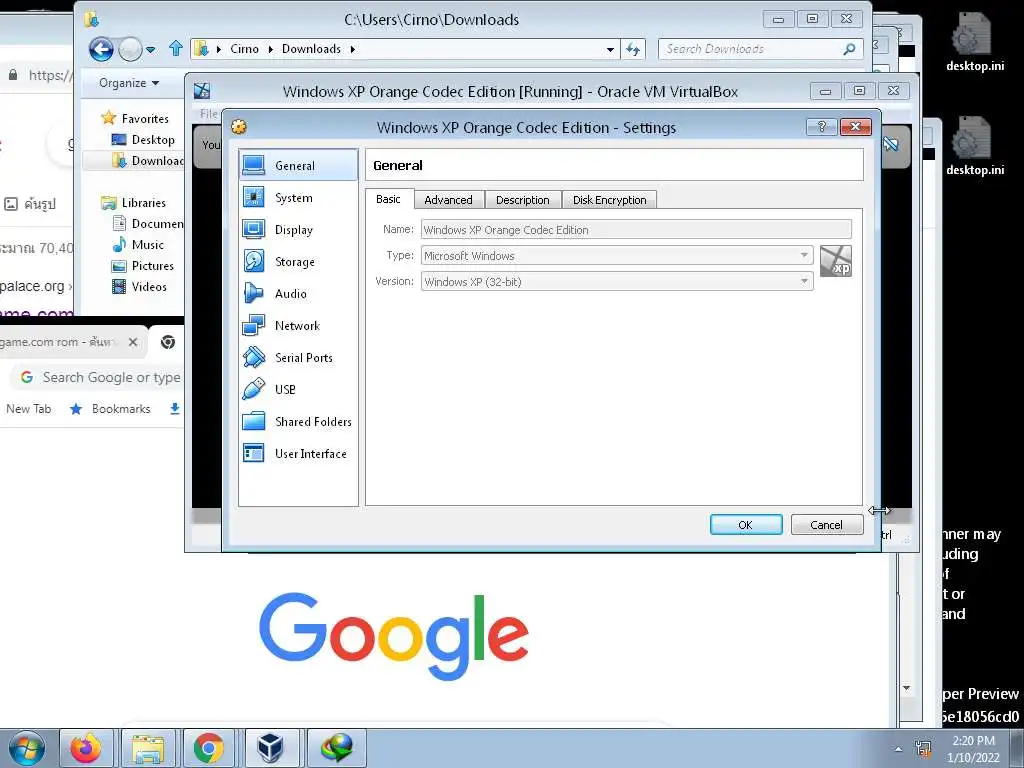The image size is (1024, 768).
Task: Expand the arrow after Cirno in breadcrumb
Action: click(x=271, y=49)
